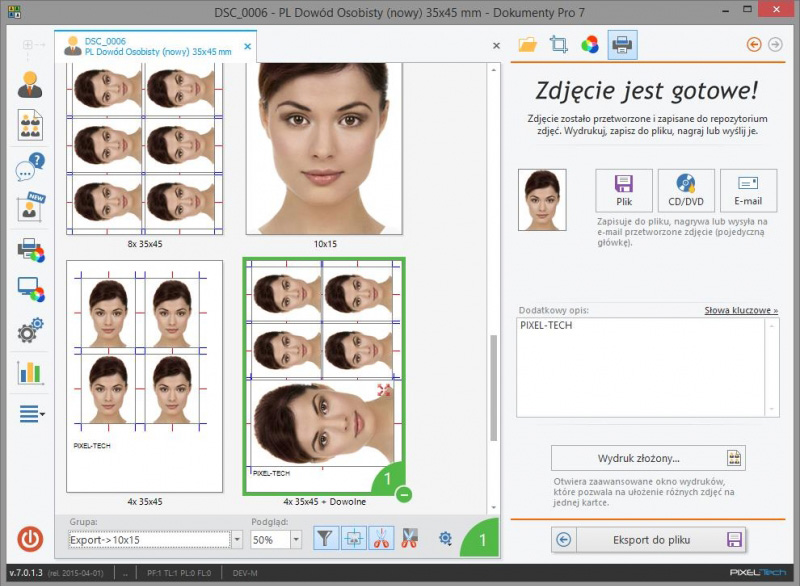Open the monitor color calibration sidebar icon
Viewport: 800px width, 586px height.
30,290
